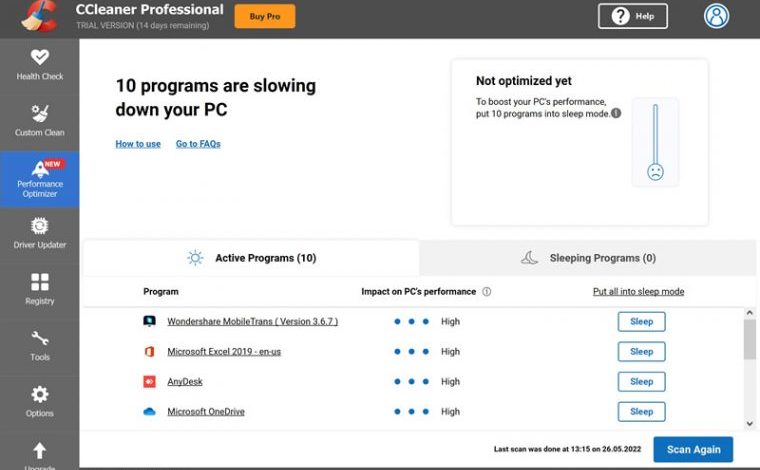Click the Impact on PC's performance header
This screenshot has height=470, width=760.
coord(418,292)
